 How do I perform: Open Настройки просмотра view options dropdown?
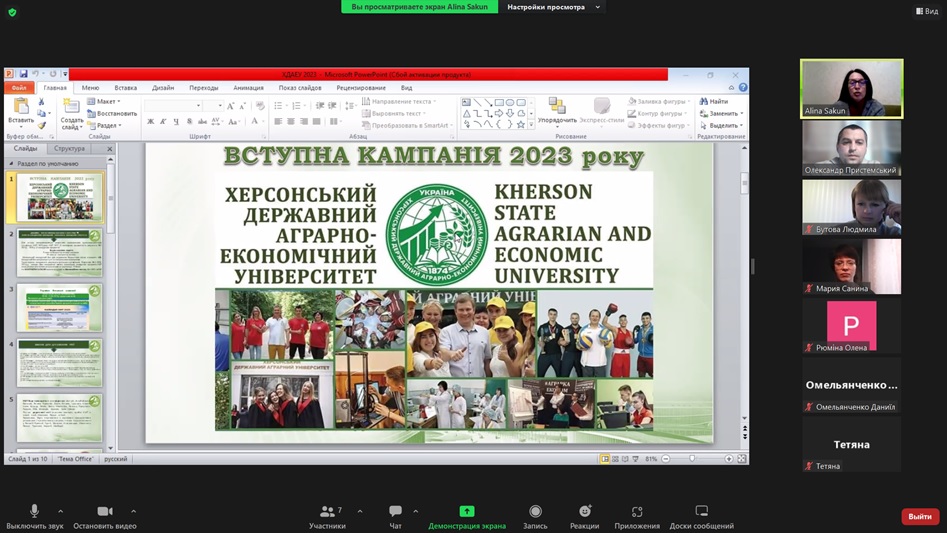[554, 7]
